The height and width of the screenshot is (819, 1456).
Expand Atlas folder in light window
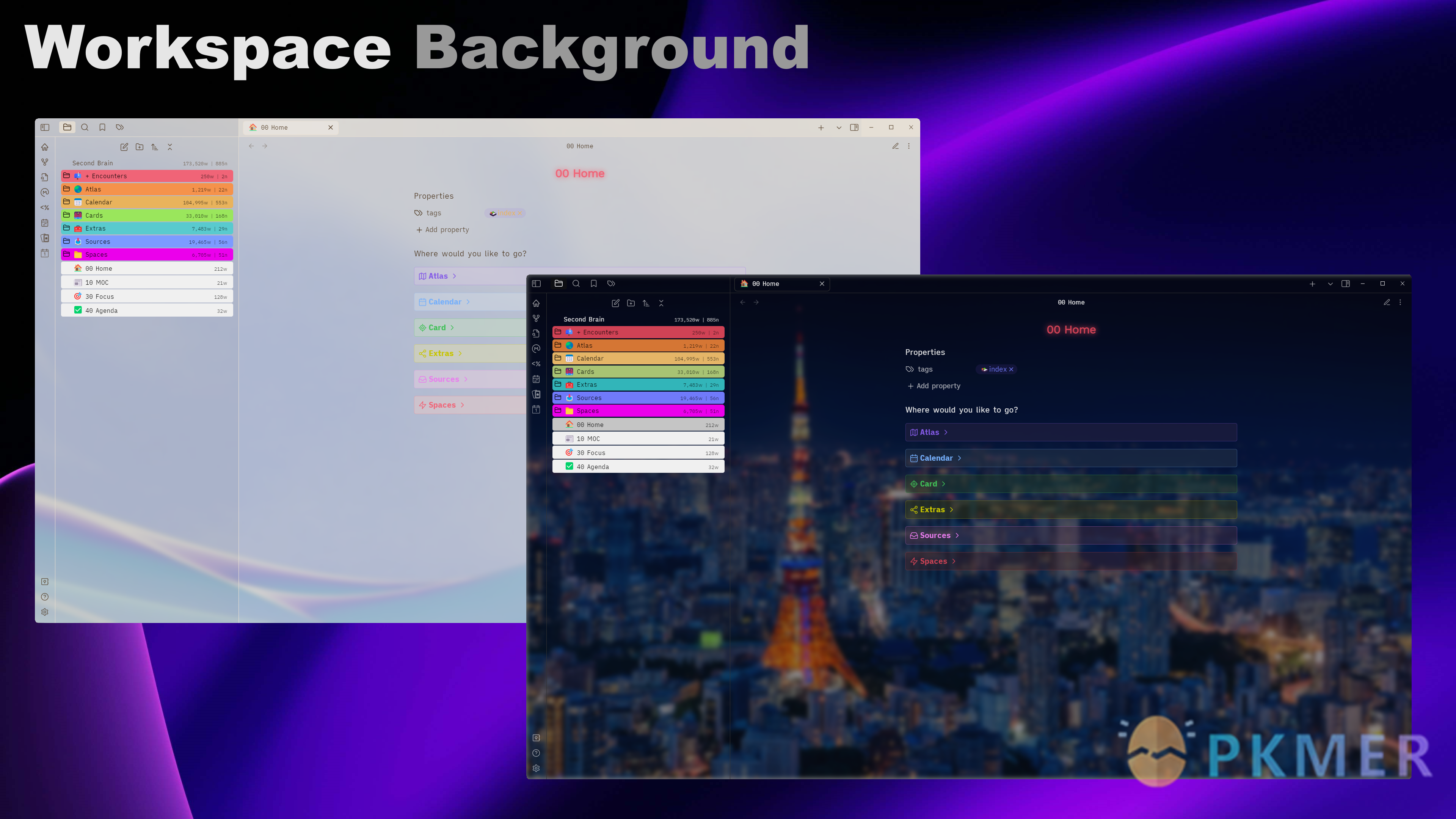click(147, 189)
